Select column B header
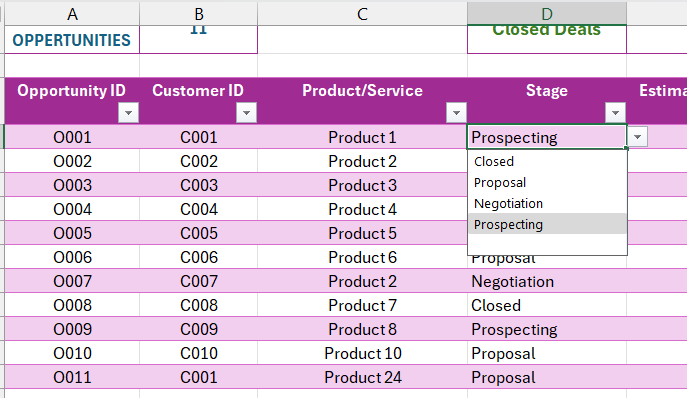 click(198, 14)
